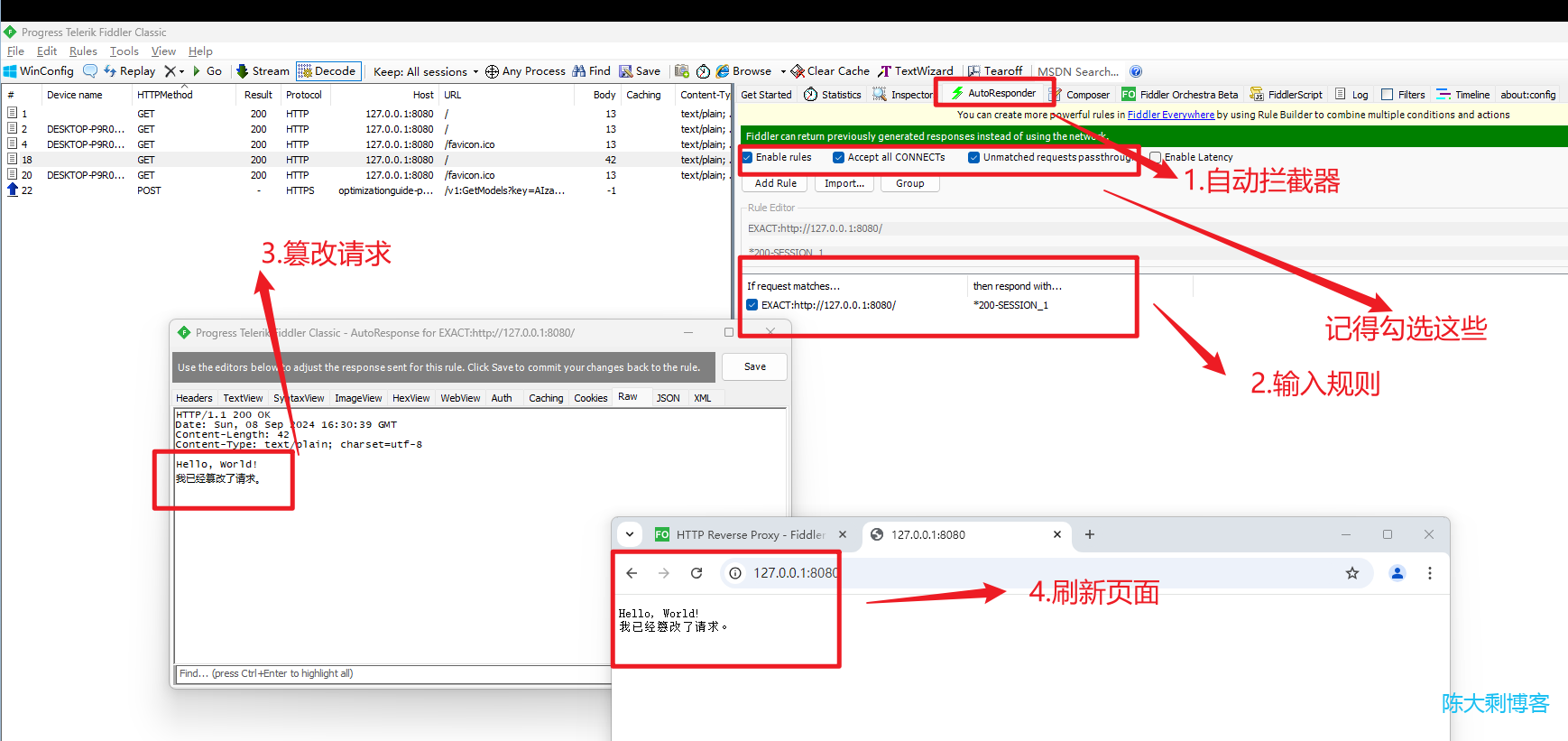Switch to the Raw tab in the response editor
This screenshot has width=1568, height=741.
(628, 397)
